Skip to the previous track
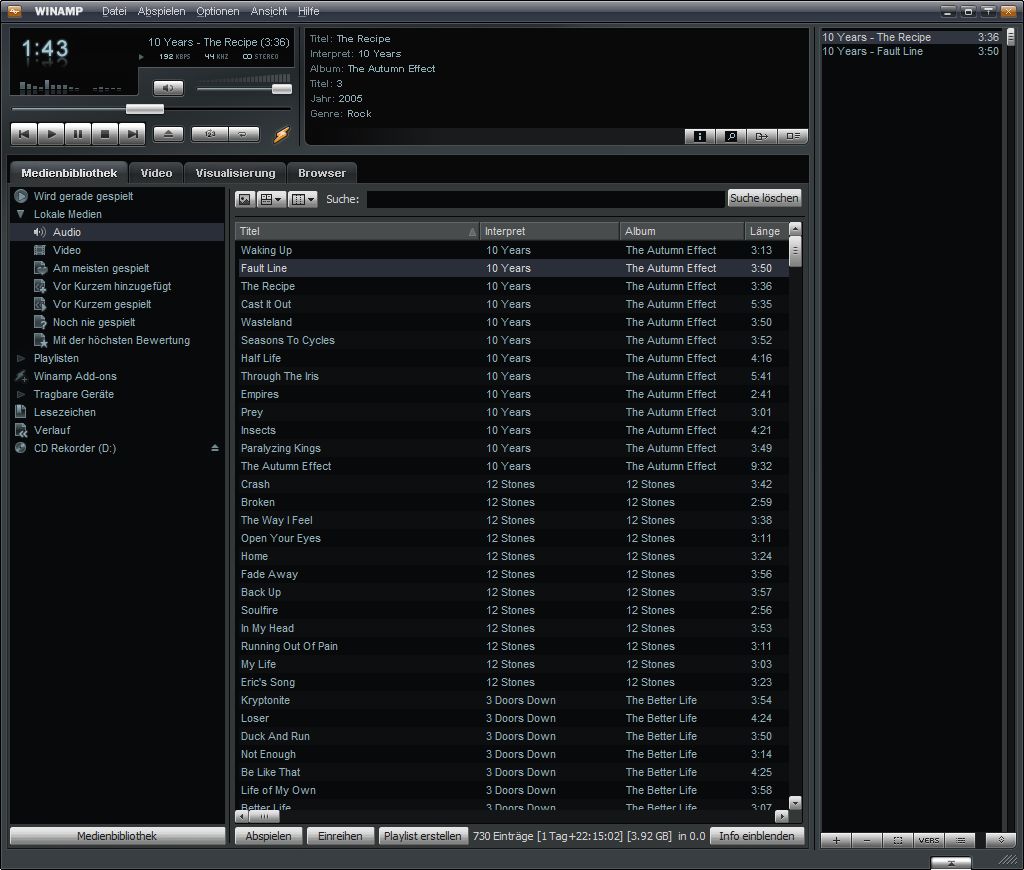 [24, 134]
